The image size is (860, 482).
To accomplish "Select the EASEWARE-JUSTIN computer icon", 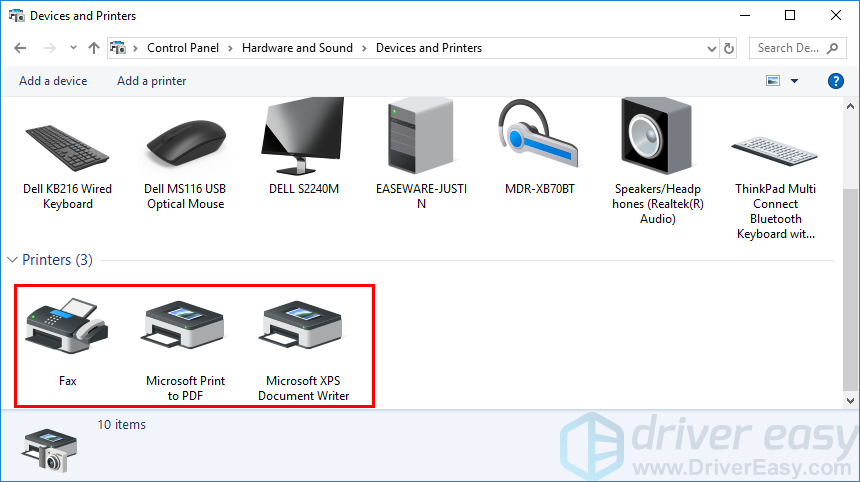I will point(421,140).
